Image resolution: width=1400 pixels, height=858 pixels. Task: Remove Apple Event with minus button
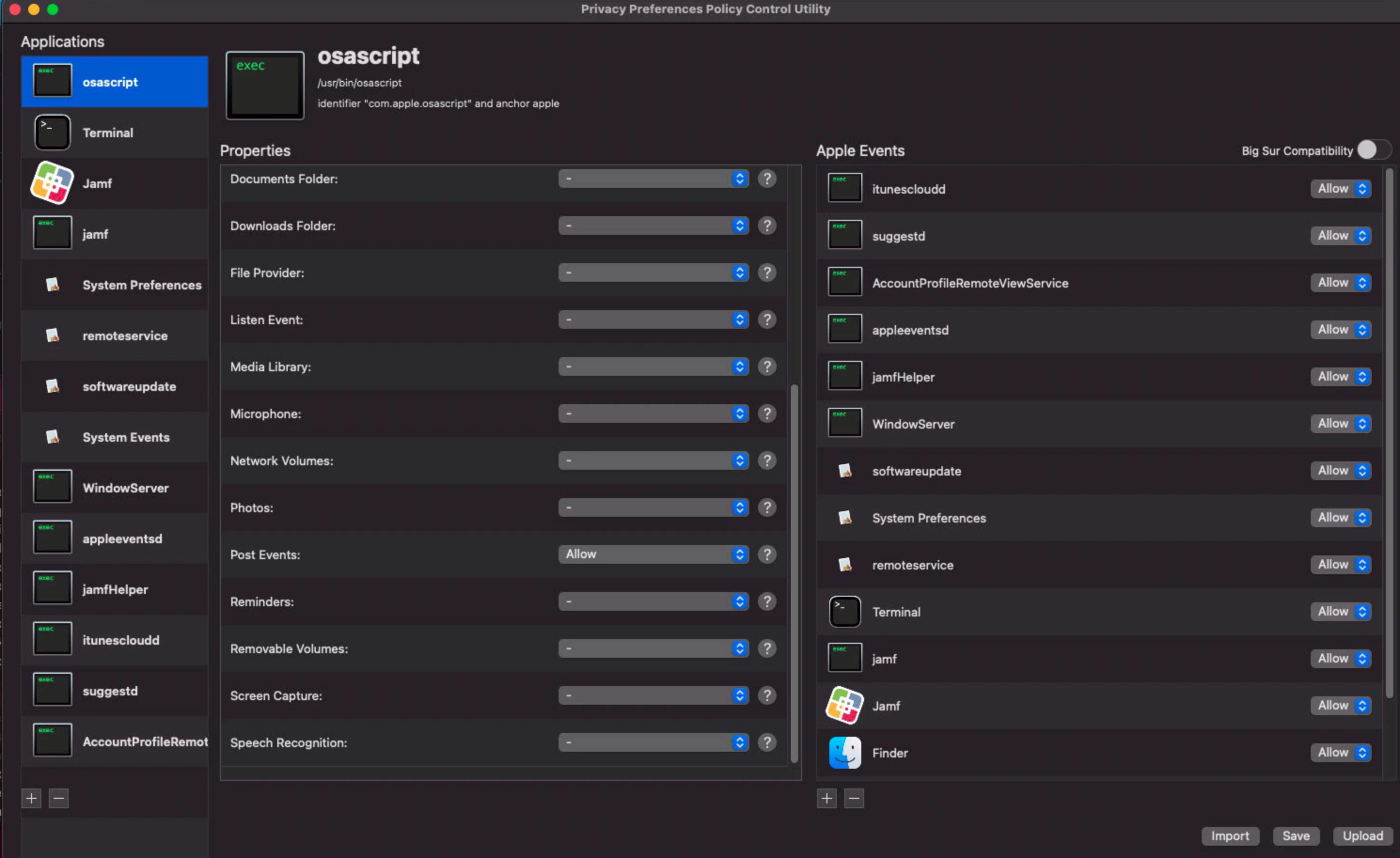click(x=853, y=798)
